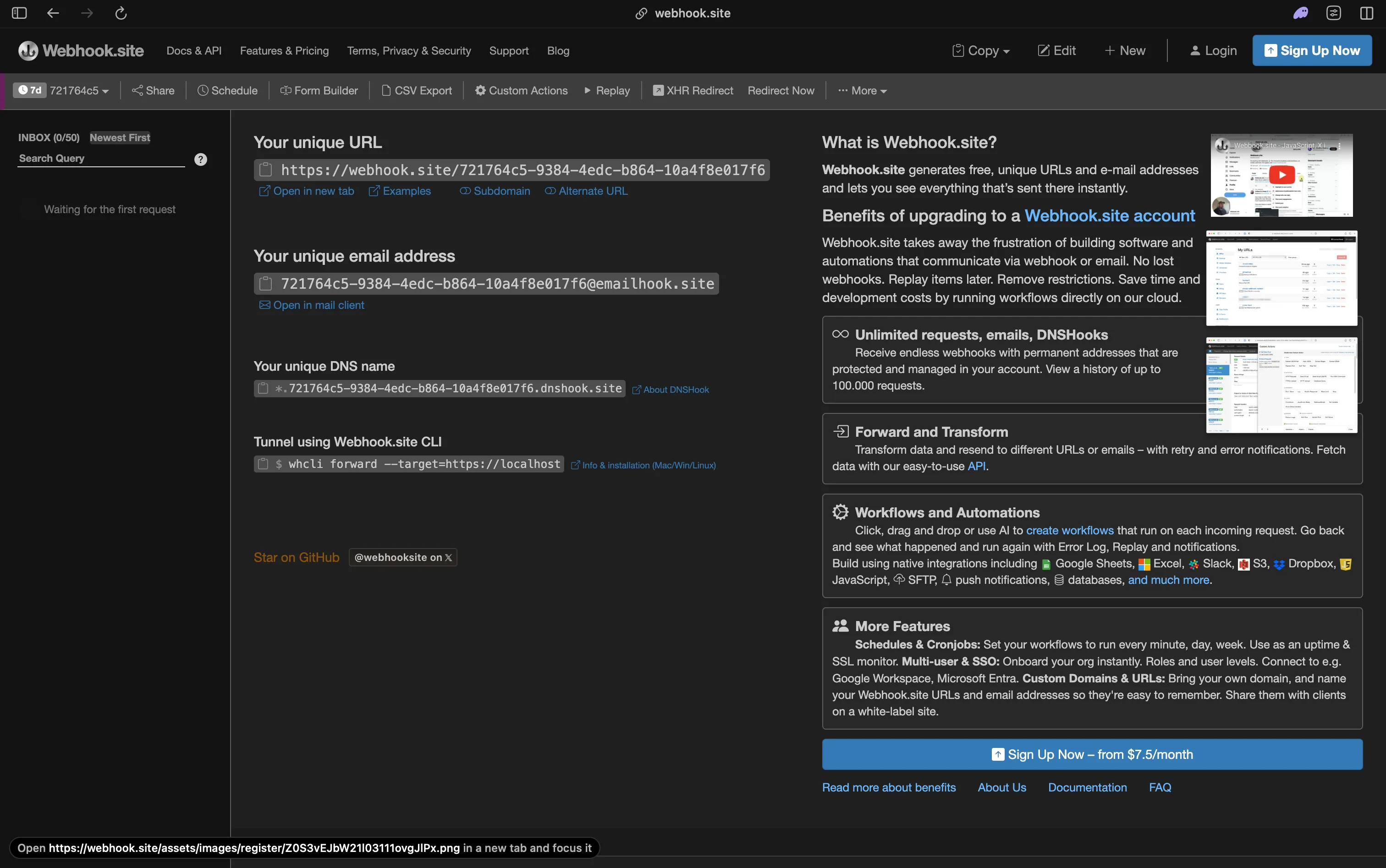
Task: Open the browser split view icon
Action: tap(1366, 13)
